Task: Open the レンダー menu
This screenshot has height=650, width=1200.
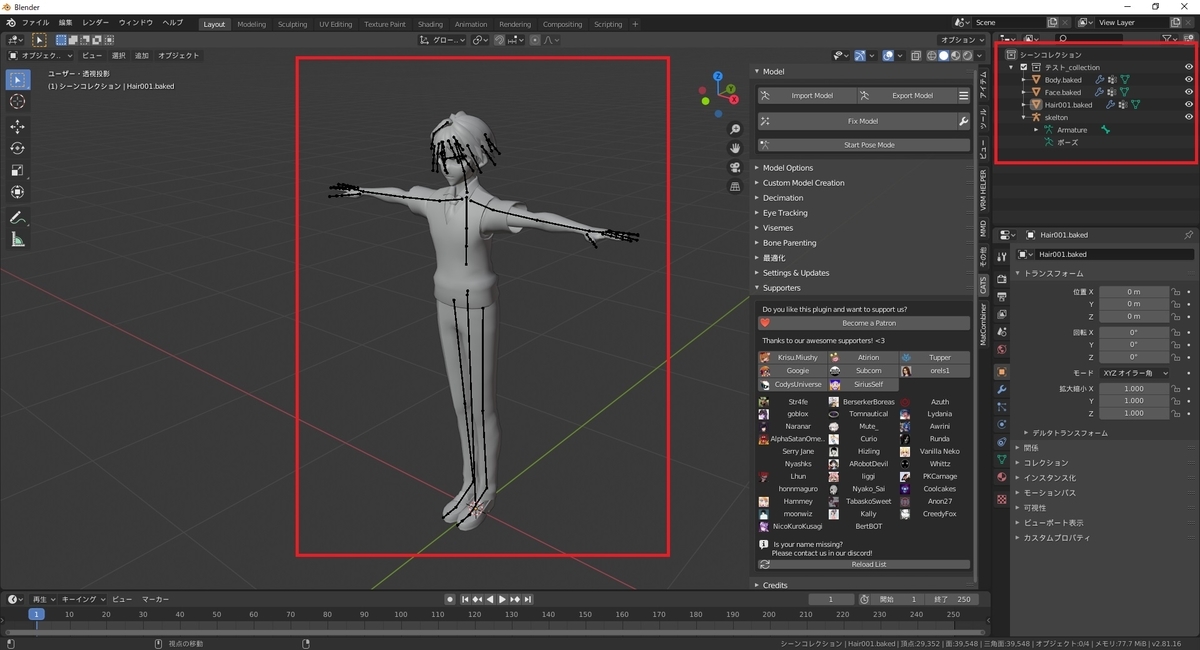Action: 96,22
